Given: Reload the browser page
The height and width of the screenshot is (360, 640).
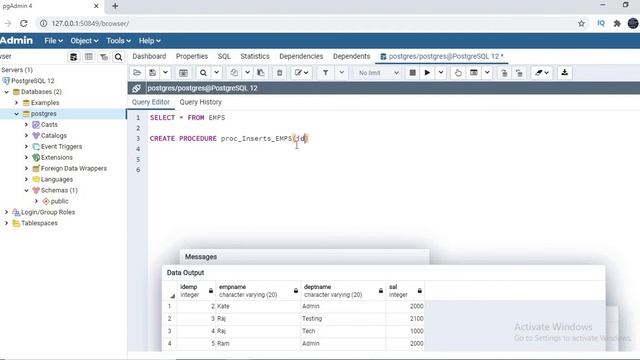Looking at the screenshot, I should pyautogui.click(x=24, y=24).
